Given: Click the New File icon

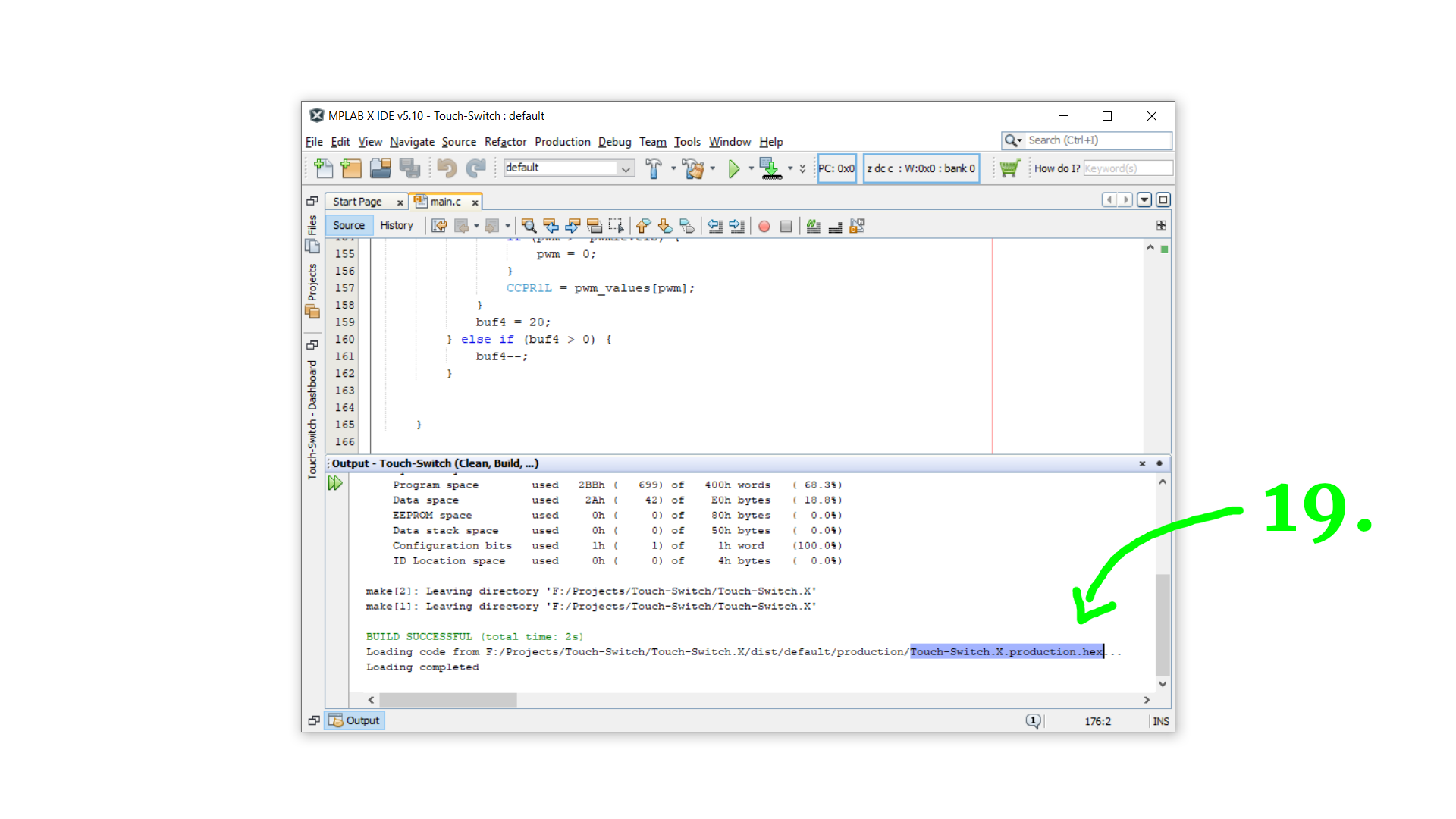Looking at the screenshot, I should click(x=324, y=168).
